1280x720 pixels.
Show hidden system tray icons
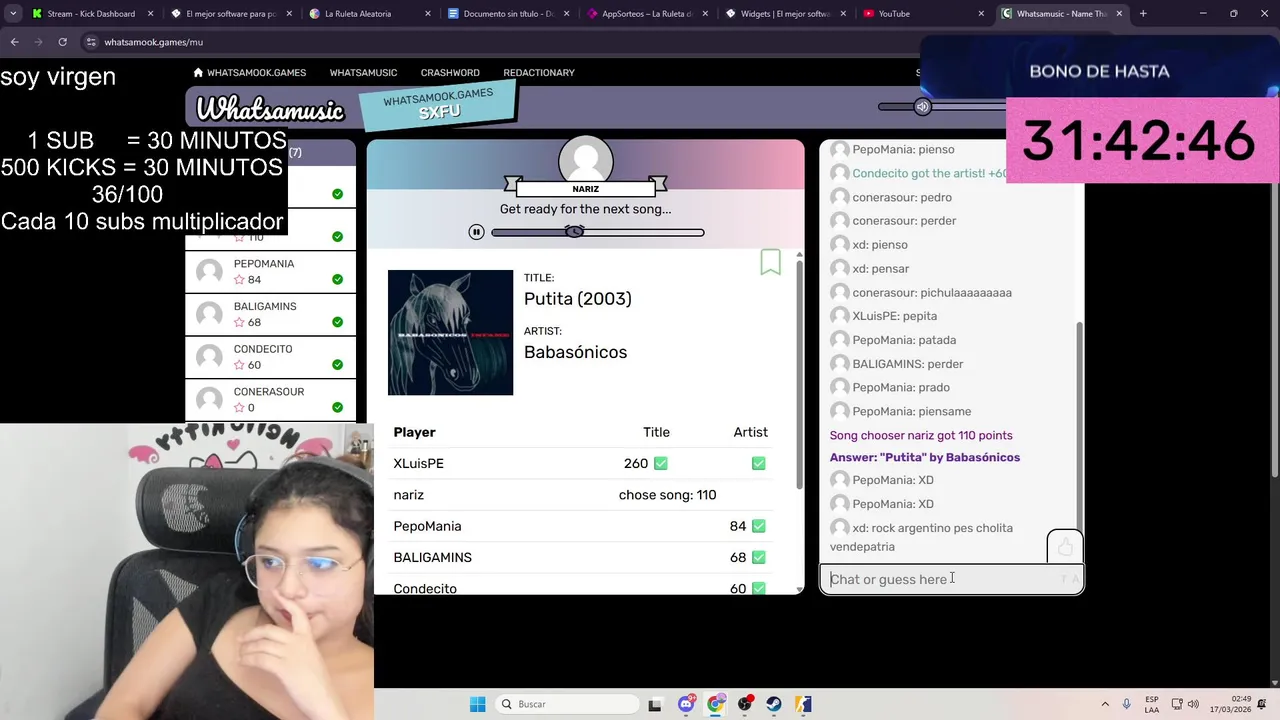point(1105,704)
